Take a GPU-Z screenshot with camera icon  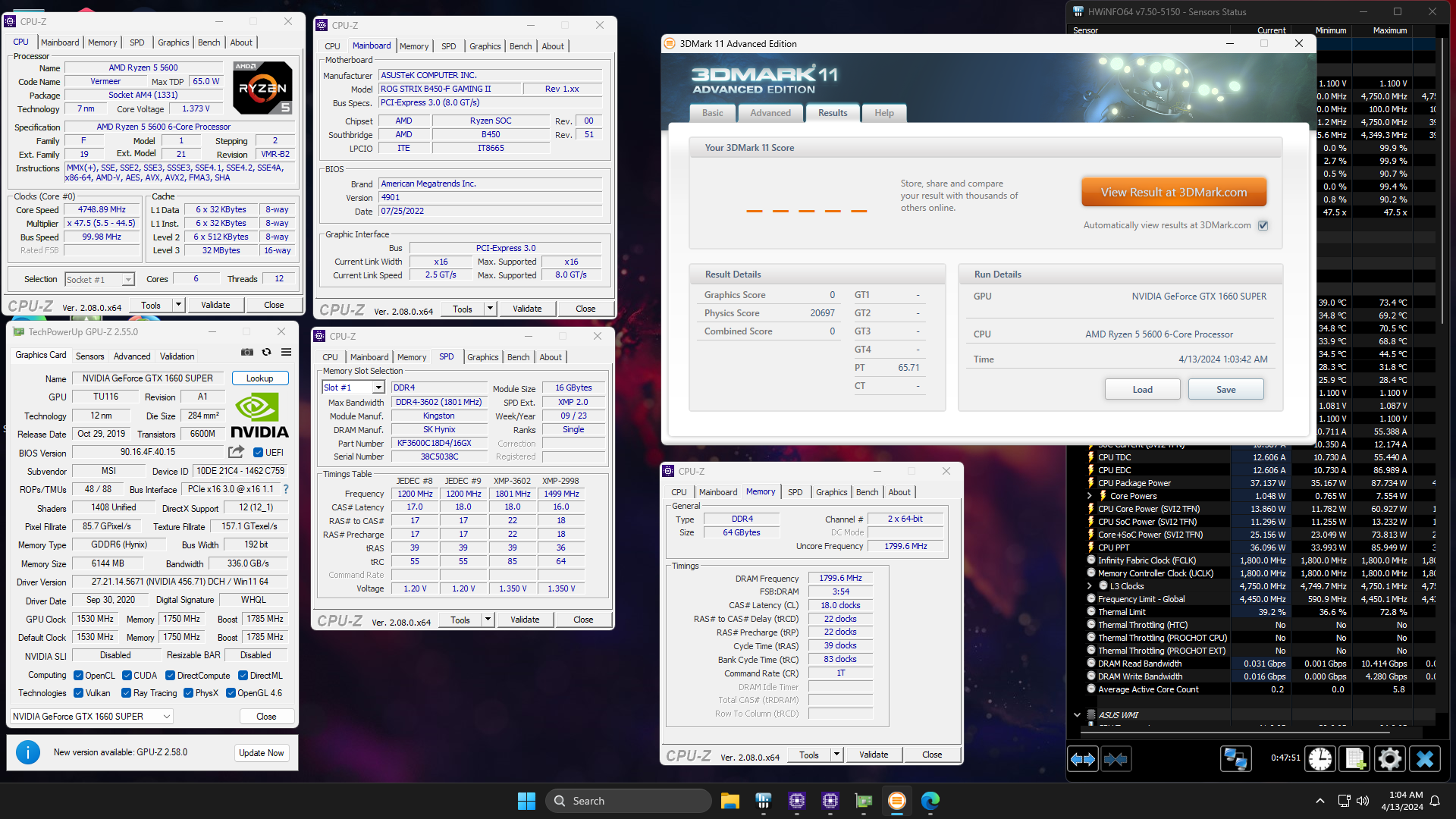click(247, 352)
